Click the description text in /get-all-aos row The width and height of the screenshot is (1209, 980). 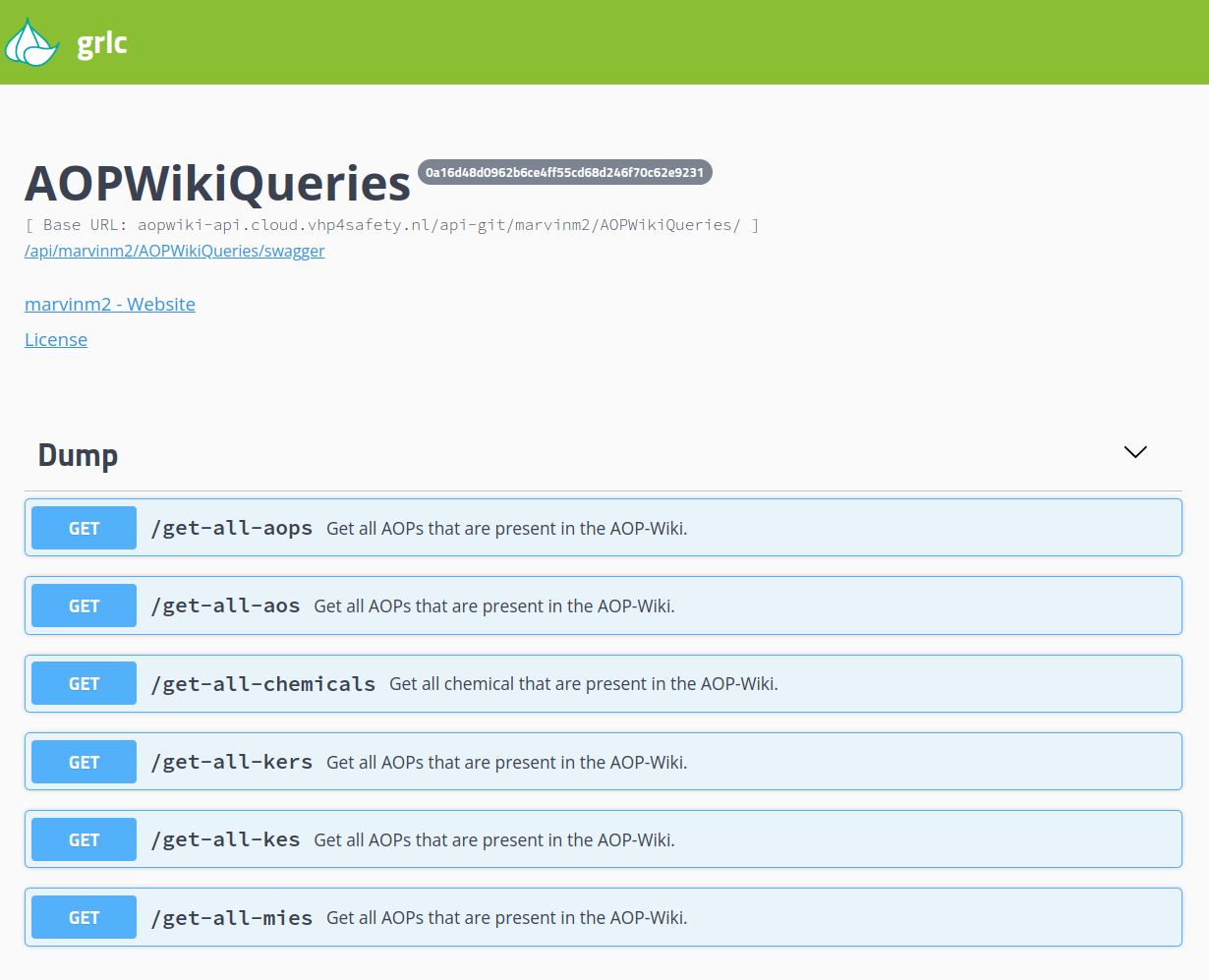point(494,605)
